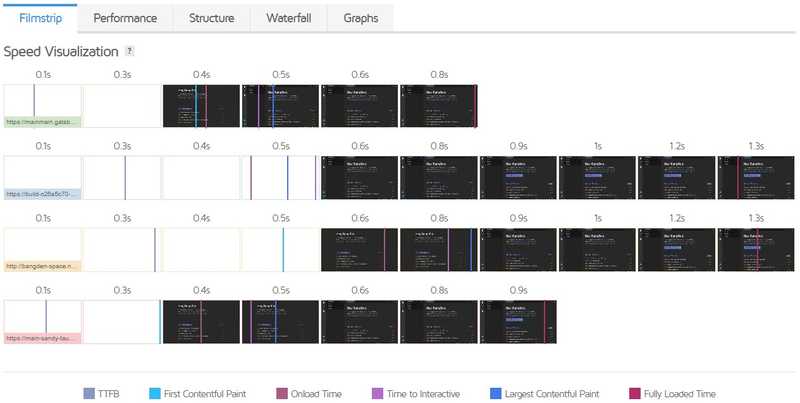The height and width of the screenshot is (403, 800).
Task: Click the Fully Loaded Time legend swatch
Action: pos(632,394)
